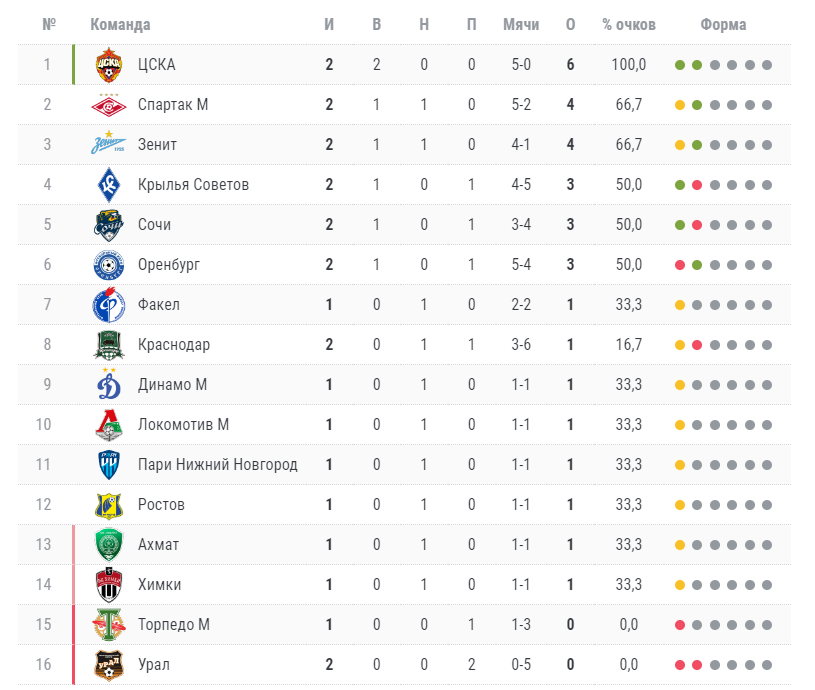Sort by the Мячи column header
The width and height of the screenshot is (815, 690).
click(x=521, y=25)
